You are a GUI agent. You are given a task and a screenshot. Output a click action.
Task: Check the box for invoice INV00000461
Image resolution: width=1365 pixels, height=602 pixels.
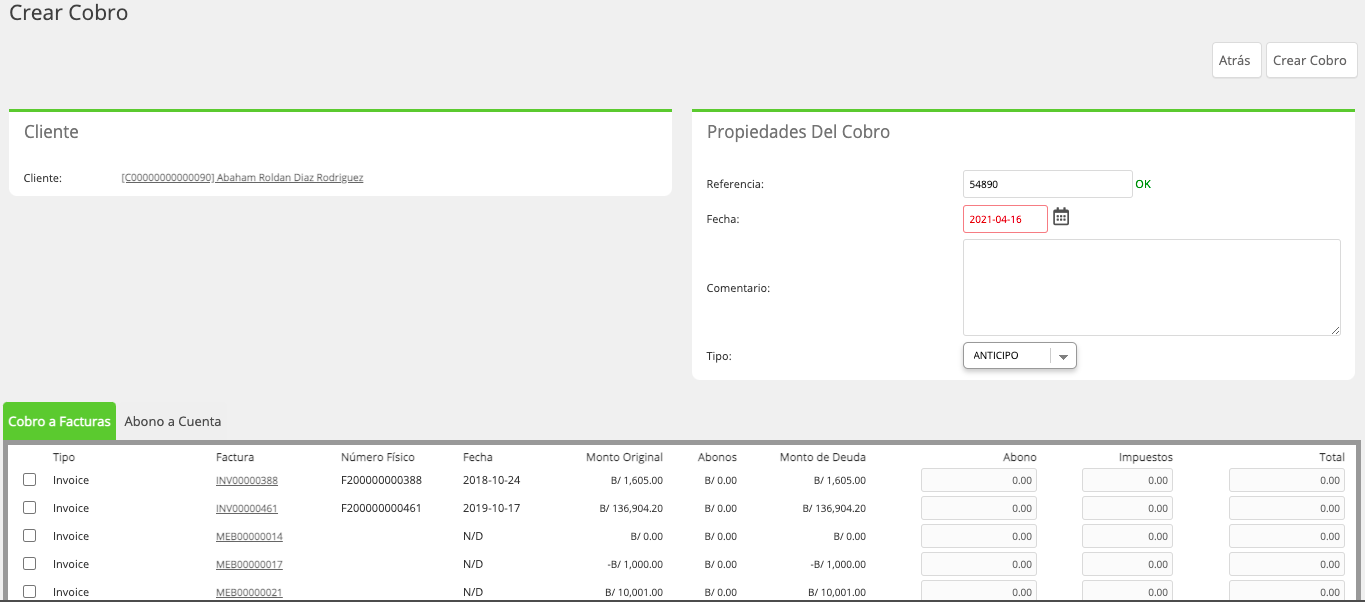pyautogui.click(x=30, y=508)
